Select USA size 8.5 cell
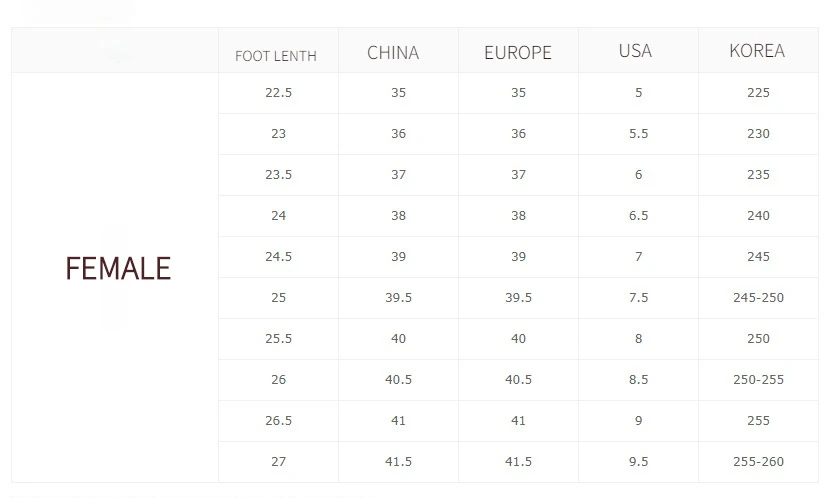 point(638,380)
